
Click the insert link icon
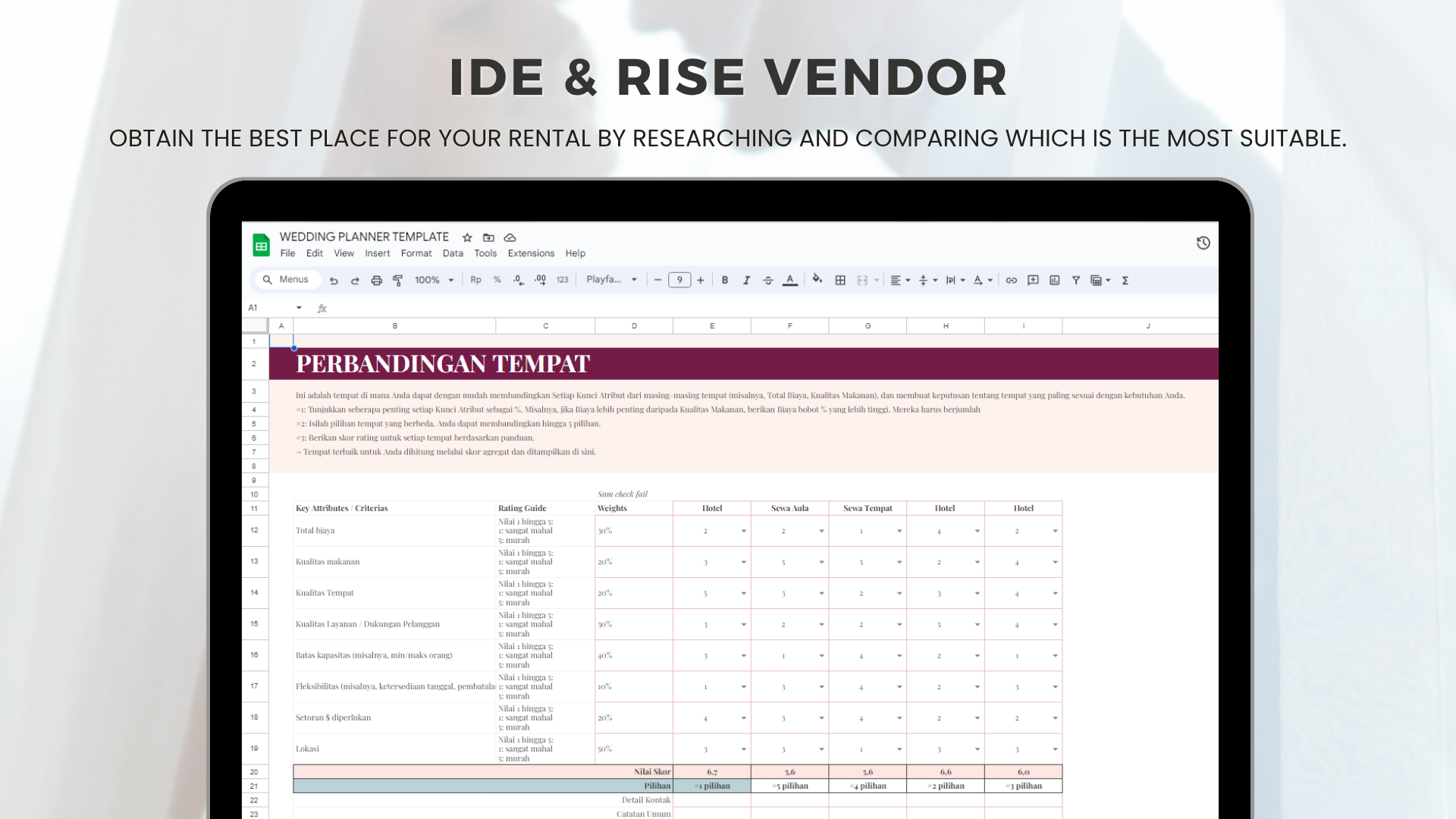[1011, 281]
